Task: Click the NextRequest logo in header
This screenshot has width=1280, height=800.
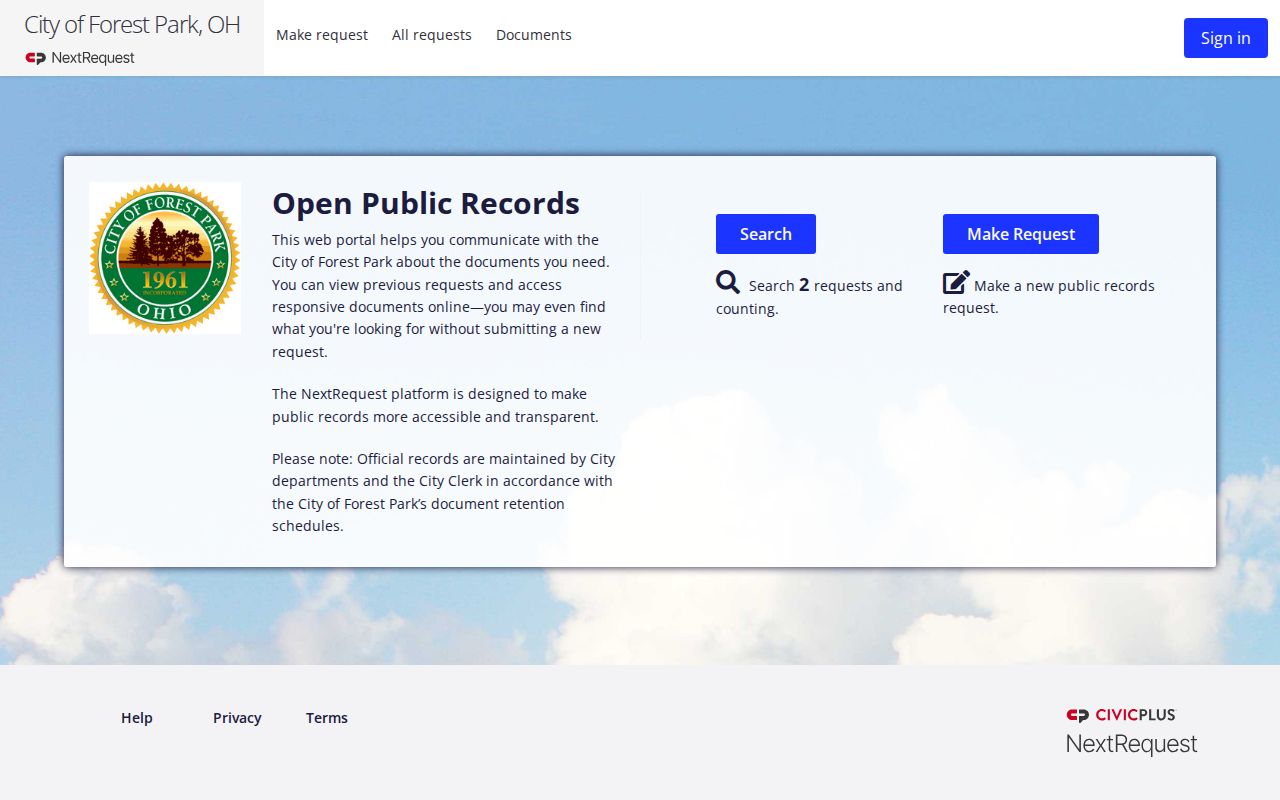Action: (x=80, y=58)
